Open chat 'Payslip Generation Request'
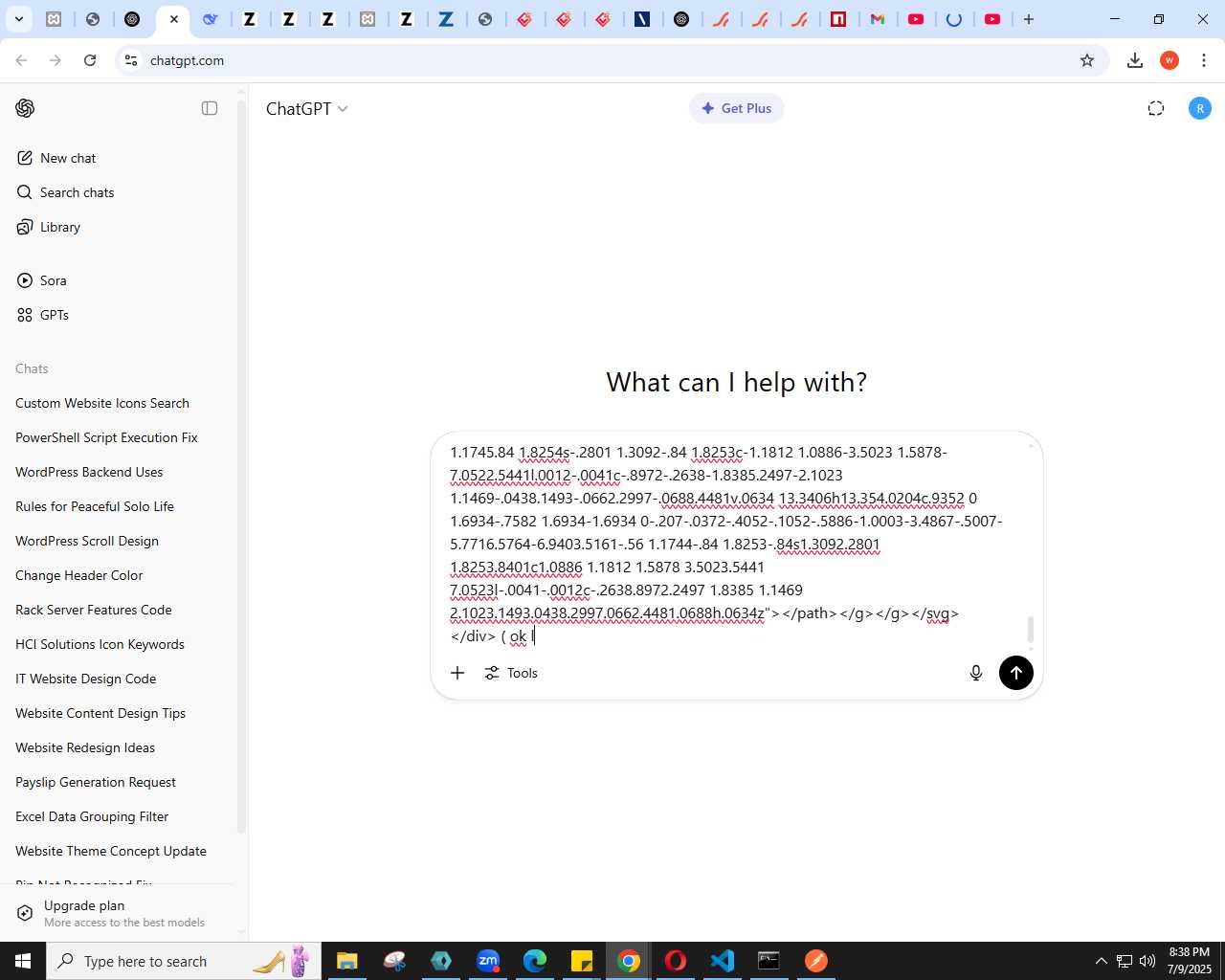1225x980 pixels. click(x=96, y=782)
